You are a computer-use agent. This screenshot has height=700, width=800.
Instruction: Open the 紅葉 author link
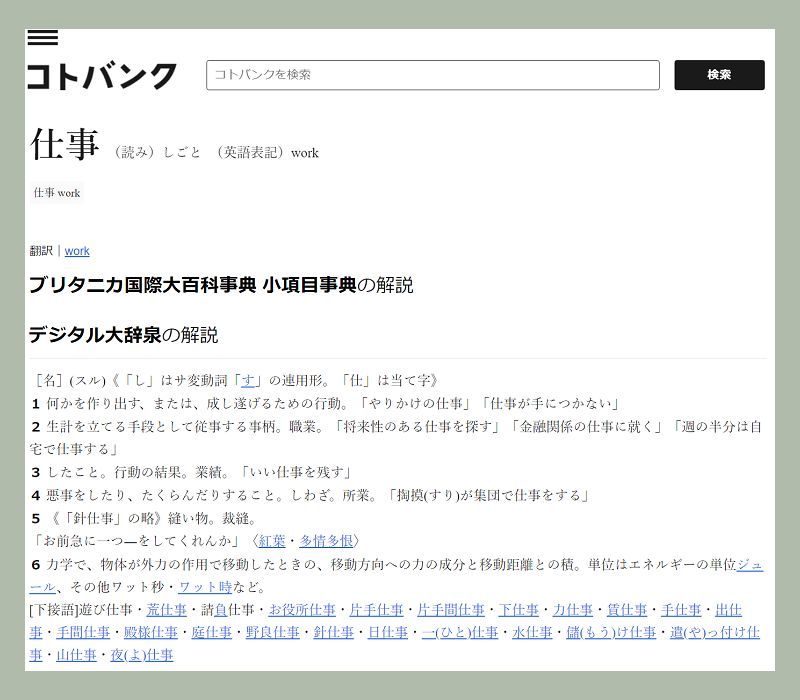272,541
